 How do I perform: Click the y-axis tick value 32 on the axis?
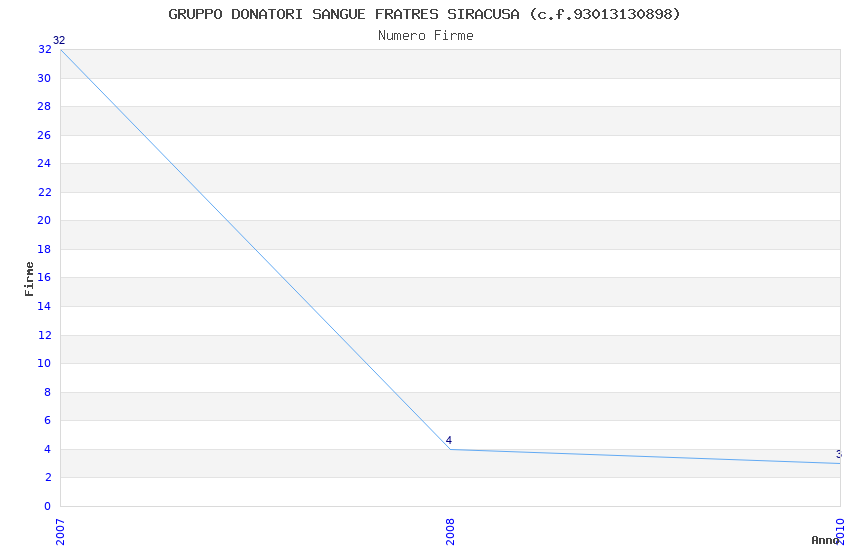(x=44, y=49)
